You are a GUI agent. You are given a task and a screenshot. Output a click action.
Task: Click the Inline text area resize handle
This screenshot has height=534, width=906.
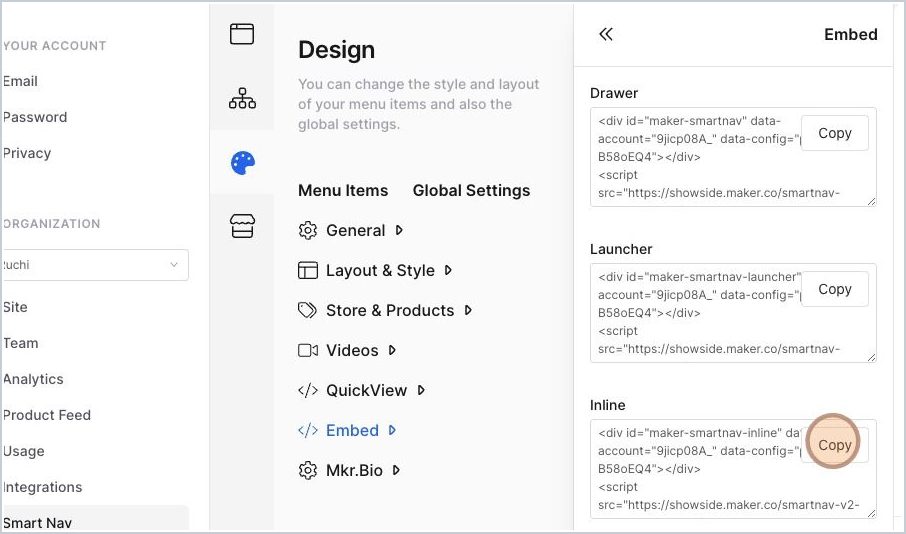coord(871,513)
